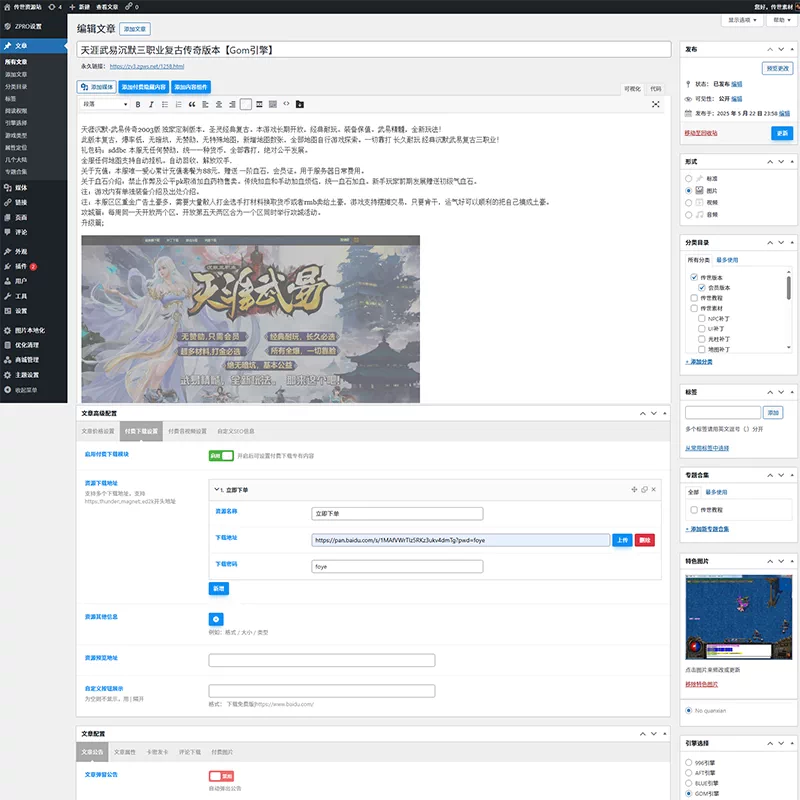Open the 显示选项 screen options dropdown
Viewport: 800px width, 800px height.
[742, 20]
